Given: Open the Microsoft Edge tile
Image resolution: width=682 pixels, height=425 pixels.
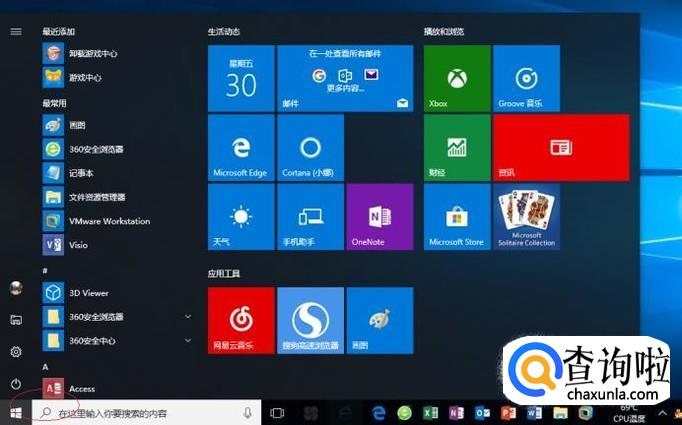Looking at the screenshot, I should point(240,147).
